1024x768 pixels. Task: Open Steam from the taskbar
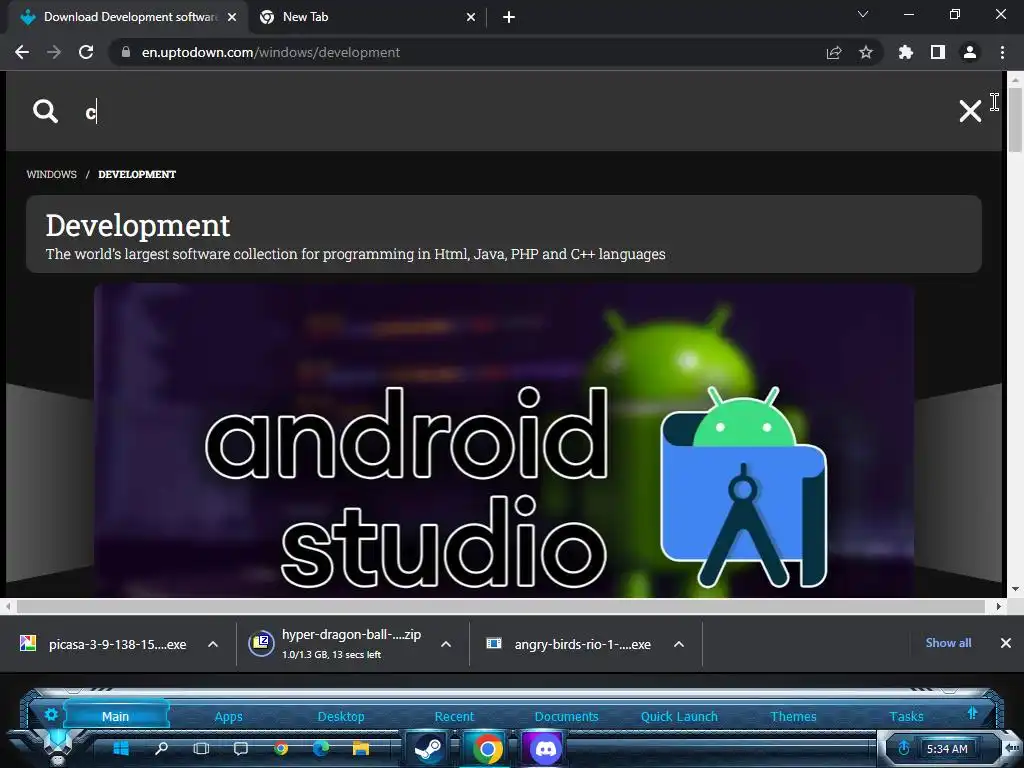pos(428,749)
